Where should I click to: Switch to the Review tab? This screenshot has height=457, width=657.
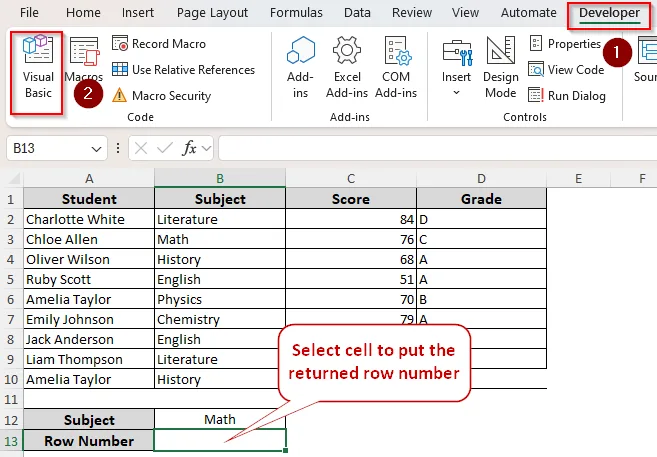click(412, 13)
